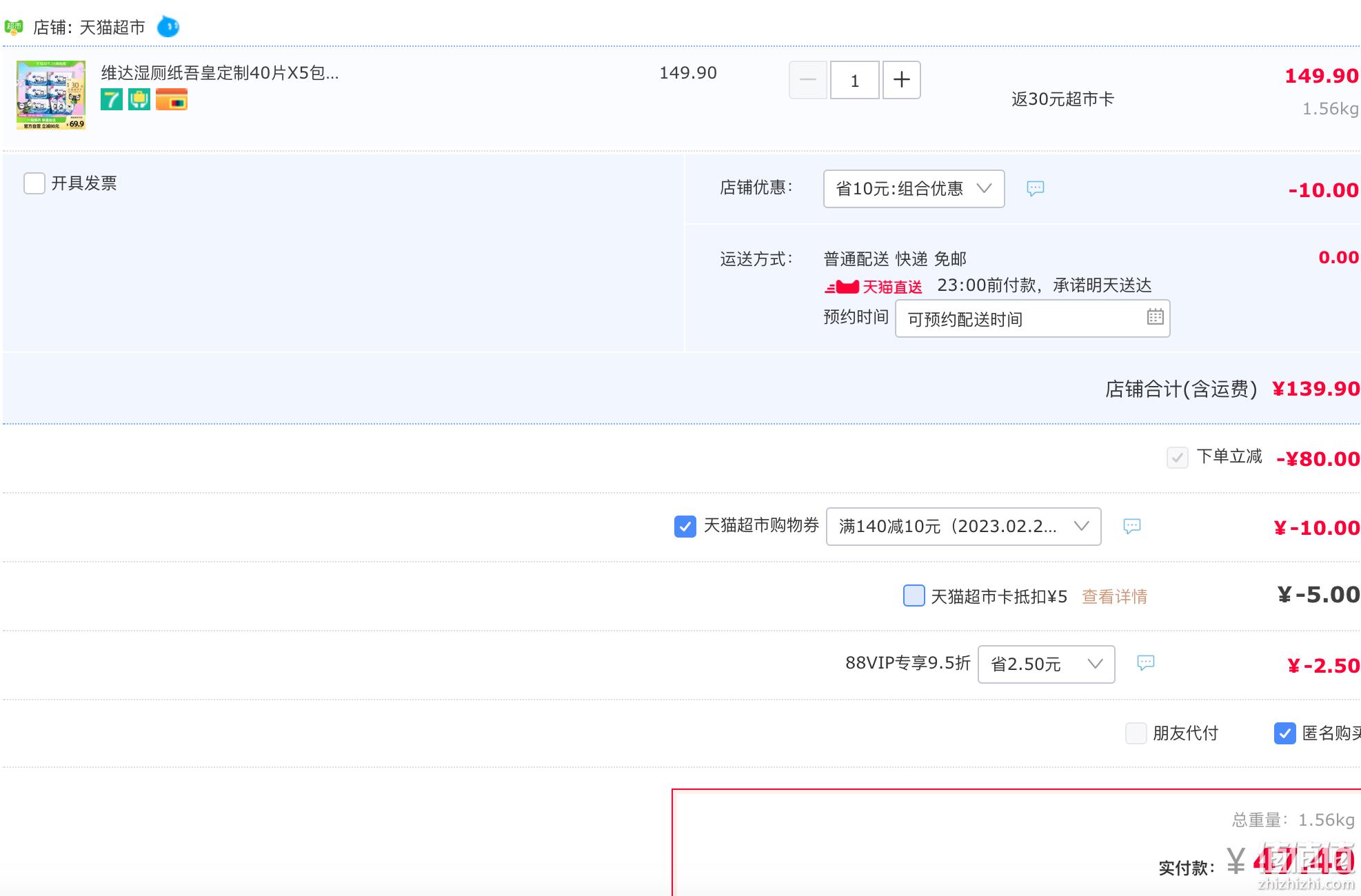Viewport: 1361px width, 896px height.
Task: Click the Tmall Supermarket green logo icon
Action: pos(14,28)
